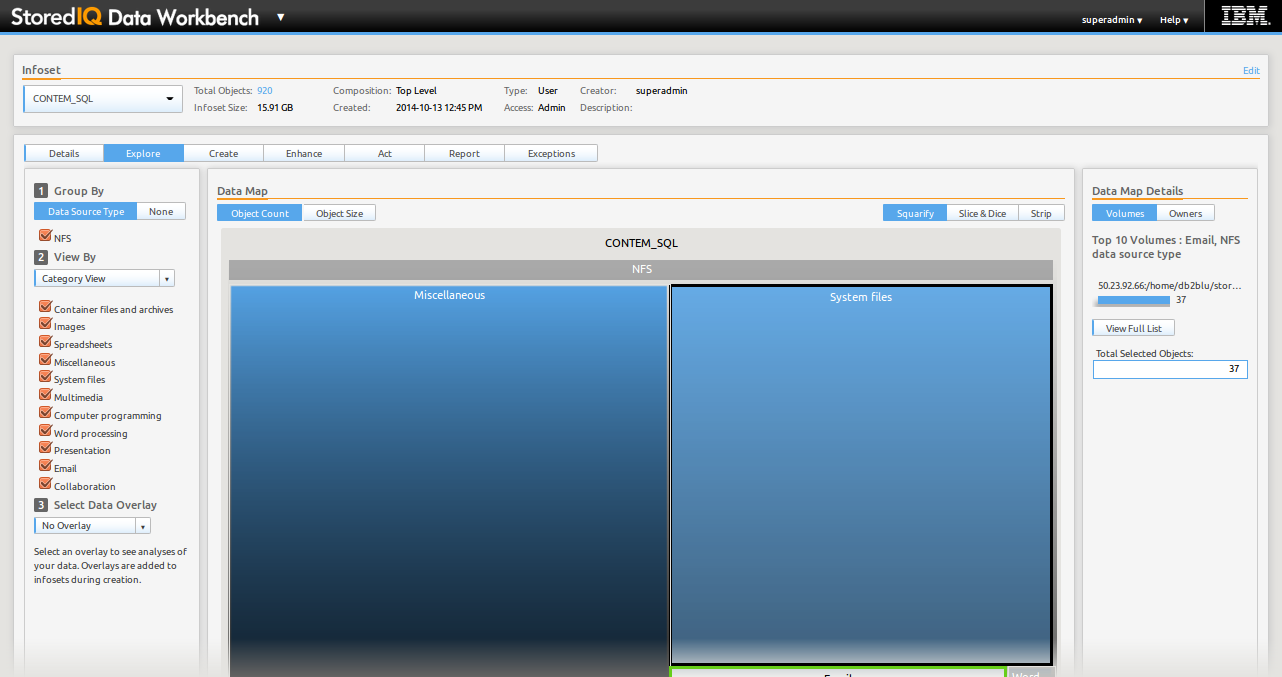
Task: Click the IBM logo icon
Action: (x=1245, y=17)
